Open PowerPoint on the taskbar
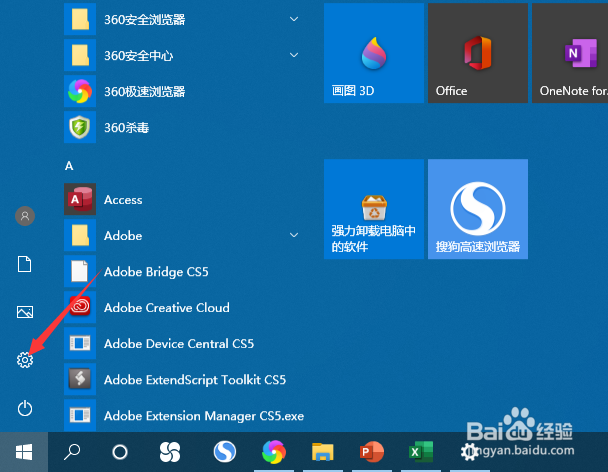 point(371,452)
